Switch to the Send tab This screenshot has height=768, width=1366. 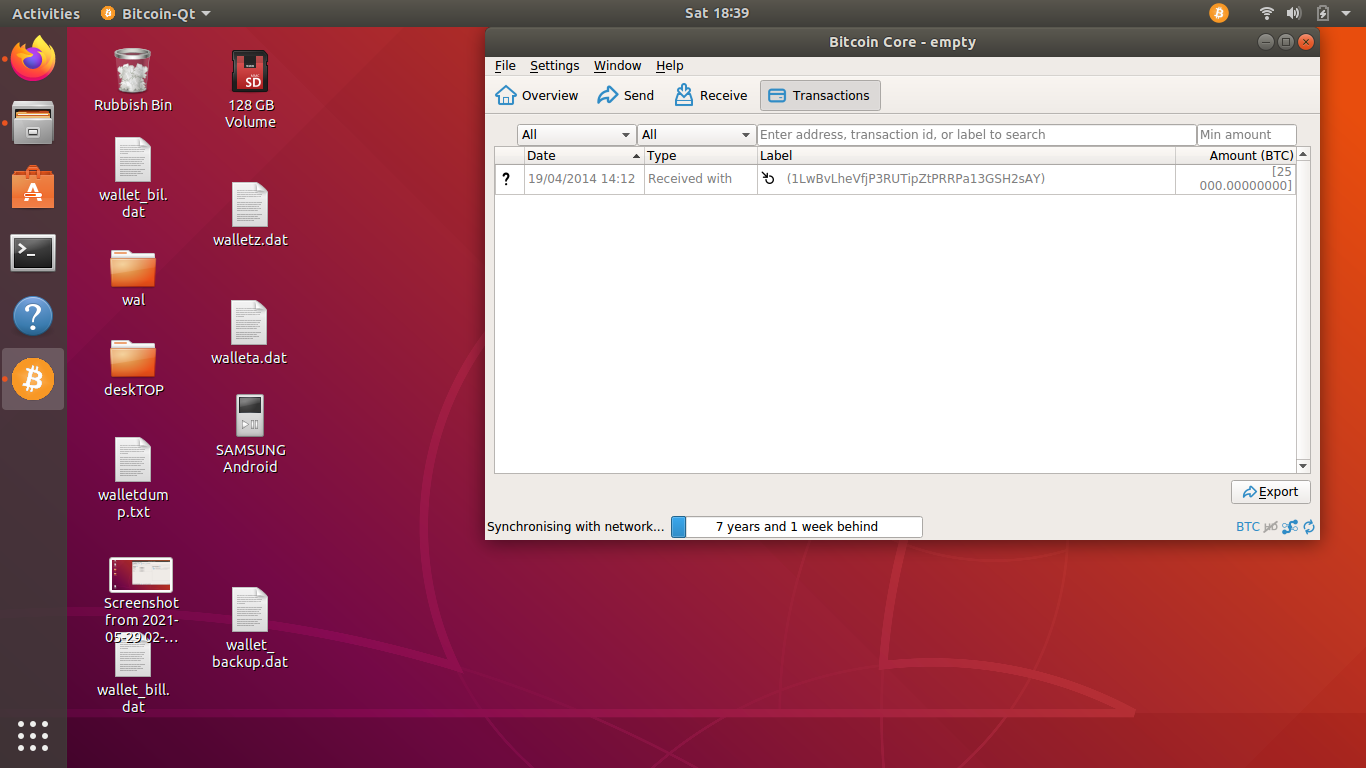coord(625,96)
